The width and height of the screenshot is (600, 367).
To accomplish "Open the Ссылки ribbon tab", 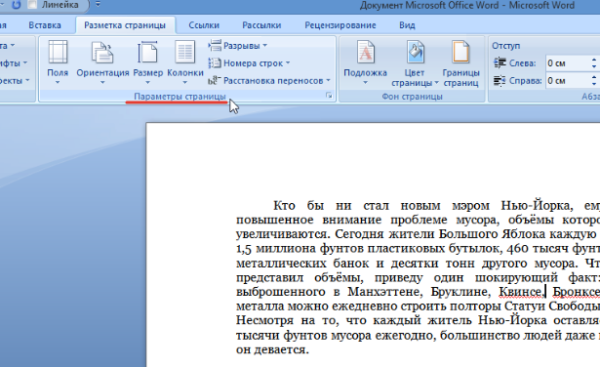I will [204, 25].
